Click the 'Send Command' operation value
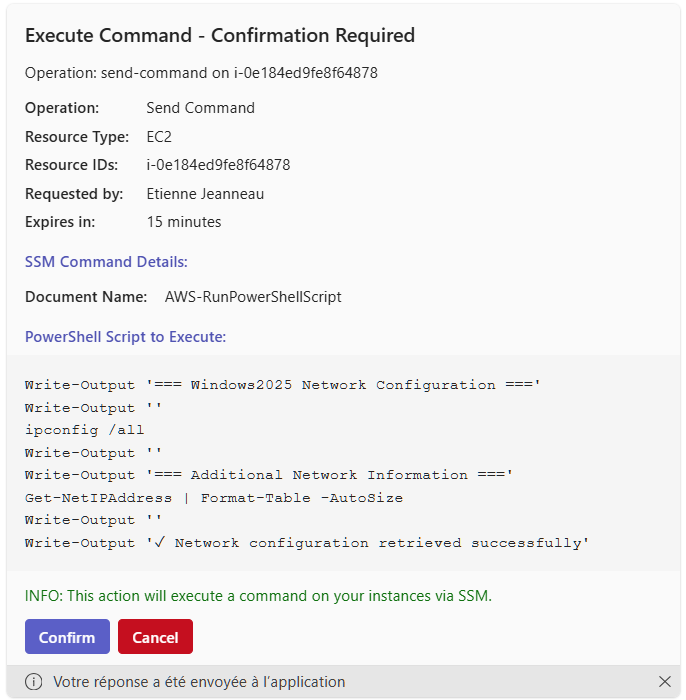Screen dimensions: 686x700 tap(200, 108)
